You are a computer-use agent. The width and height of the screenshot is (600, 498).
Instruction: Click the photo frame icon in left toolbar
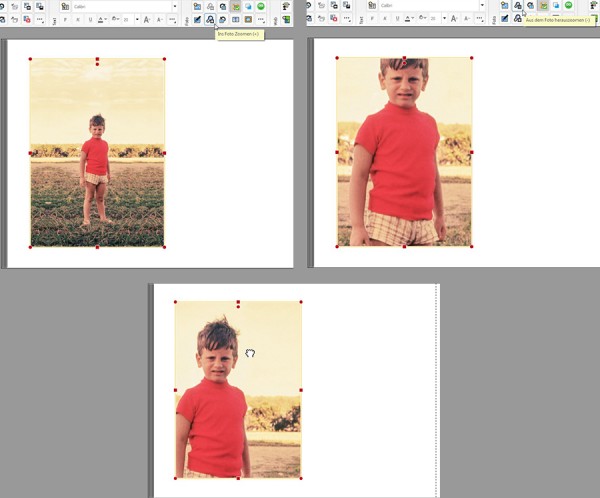[x=248, y=19]
